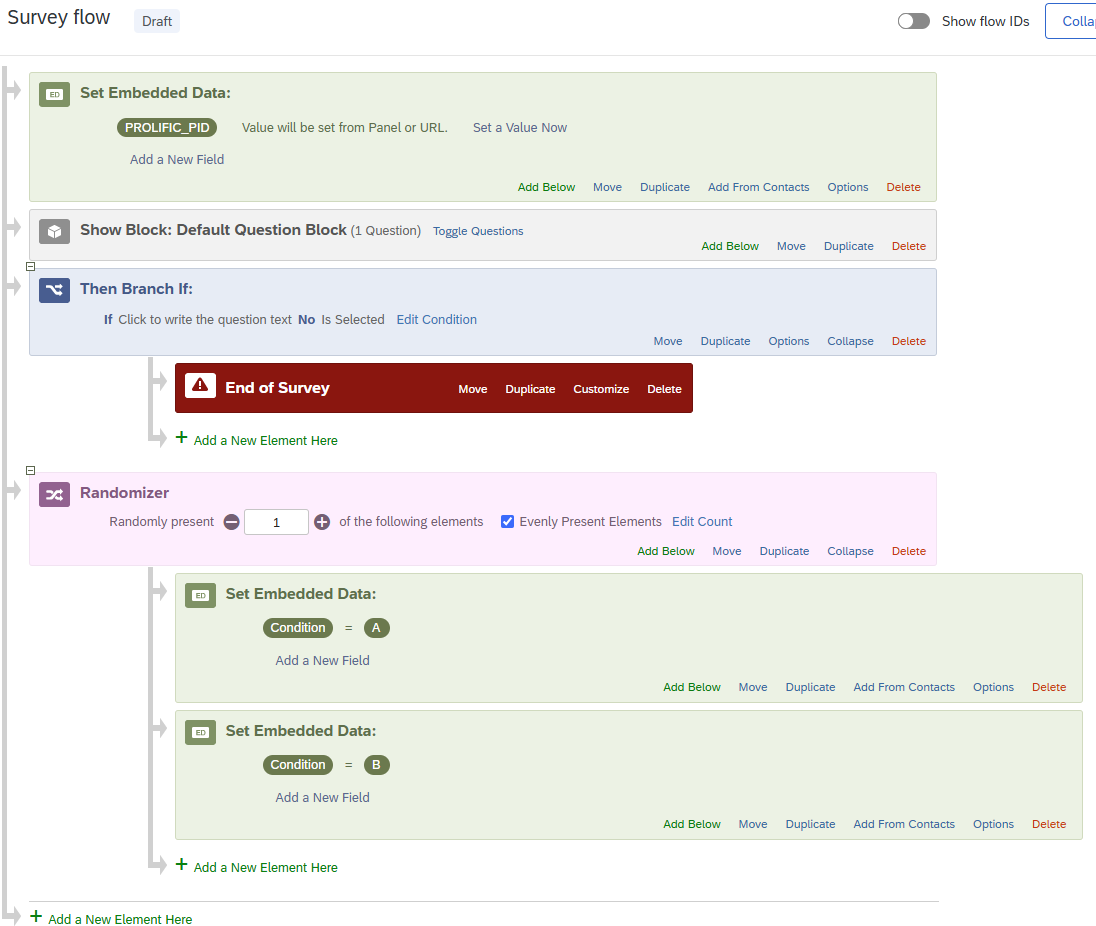Image resolution: width=1096 pixels, height=926 pixels.
Task: Duplicate the Randomizer element
Action: click(x=784, y=551)
